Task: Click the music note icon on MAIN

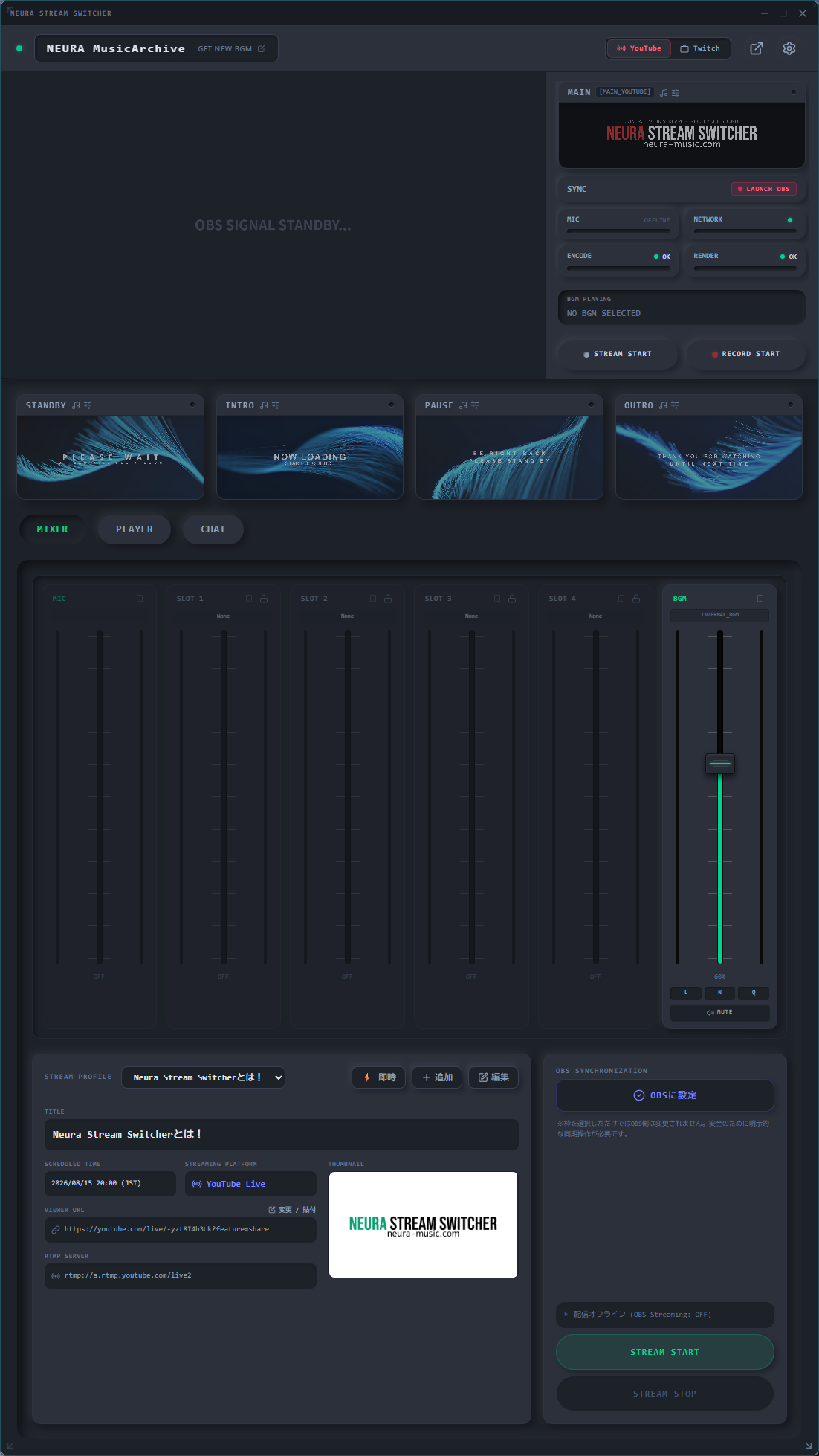Action: click(x=664, y=93)
